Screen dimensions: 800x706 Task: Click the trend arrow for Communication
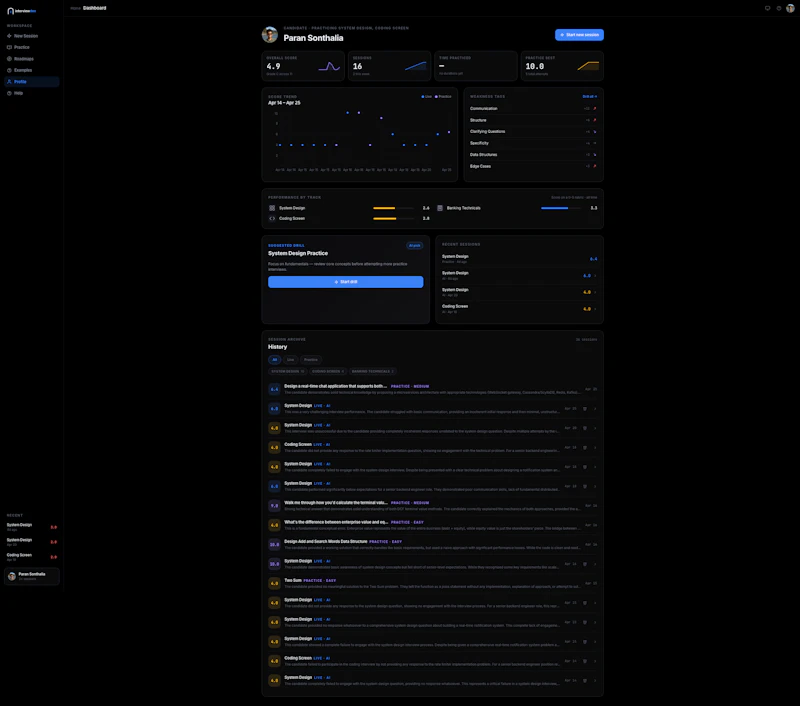pyautogui.click(x=594, y=109)
